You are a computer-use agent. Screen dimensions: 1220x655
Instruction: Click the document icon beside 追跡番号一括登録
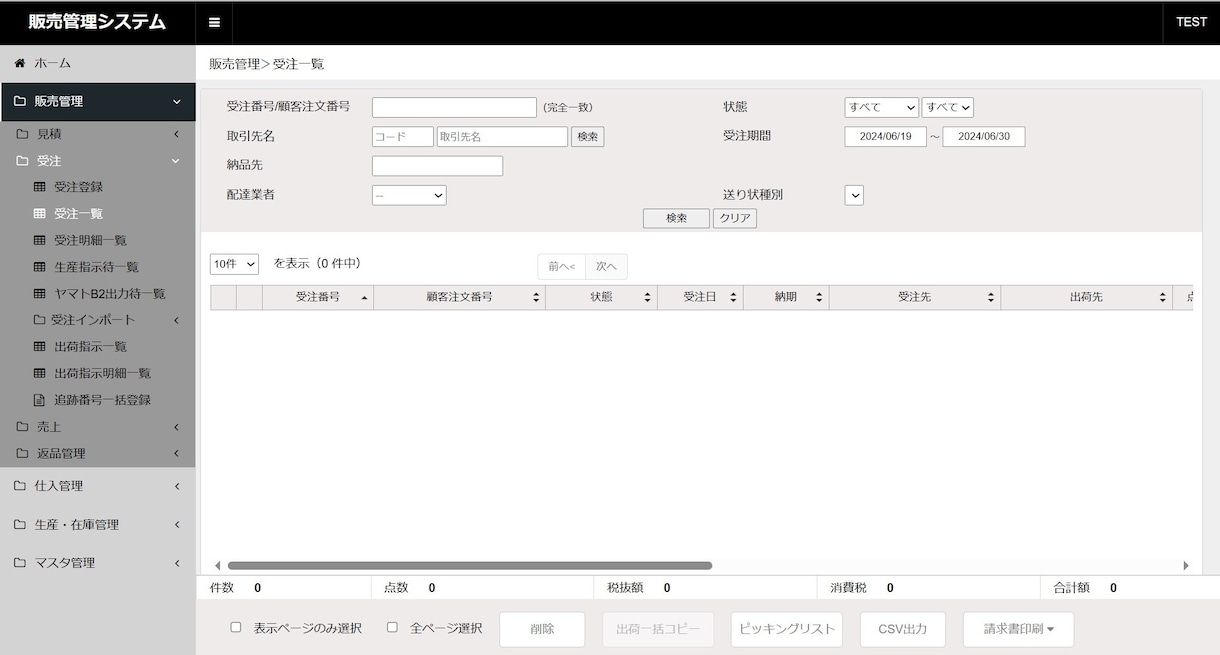click(x=40, y=400)
